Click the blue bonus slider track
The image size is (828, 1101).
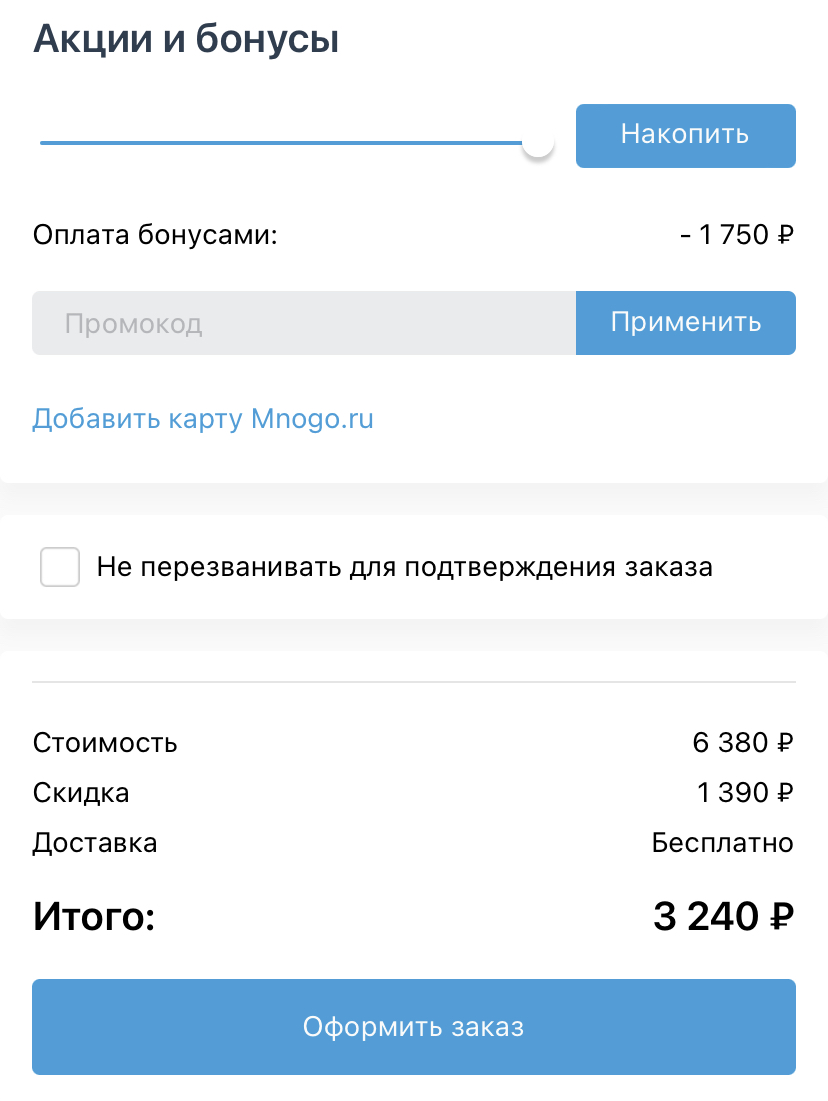coord(281,143)
